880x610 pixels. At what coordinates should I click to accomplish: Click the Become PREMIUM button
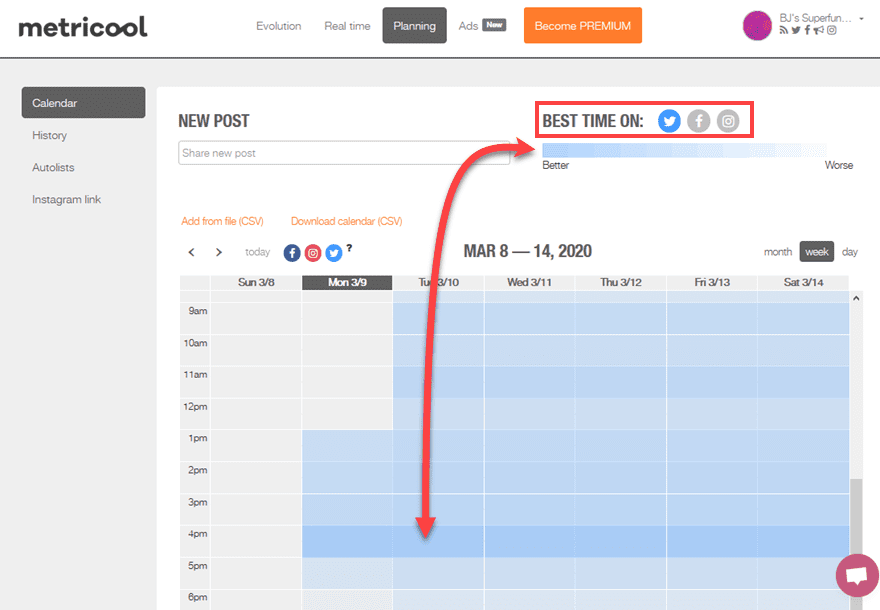coord(582,24)
